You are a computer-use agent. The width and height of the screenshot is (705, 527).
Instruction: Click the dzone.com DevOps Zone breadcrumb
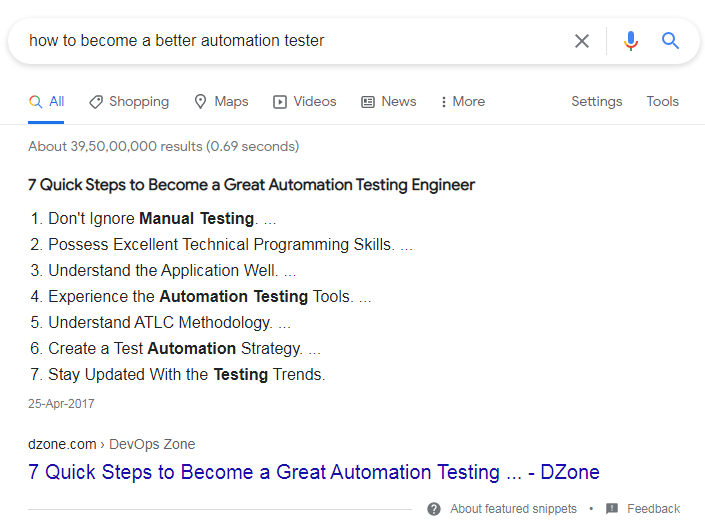coord(112,444)
